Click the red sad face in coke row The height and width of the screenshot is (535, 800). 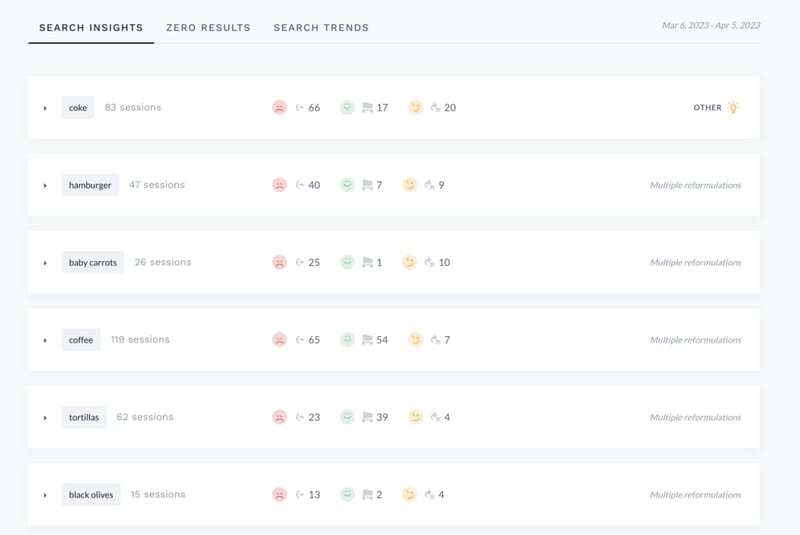[279, 108]
